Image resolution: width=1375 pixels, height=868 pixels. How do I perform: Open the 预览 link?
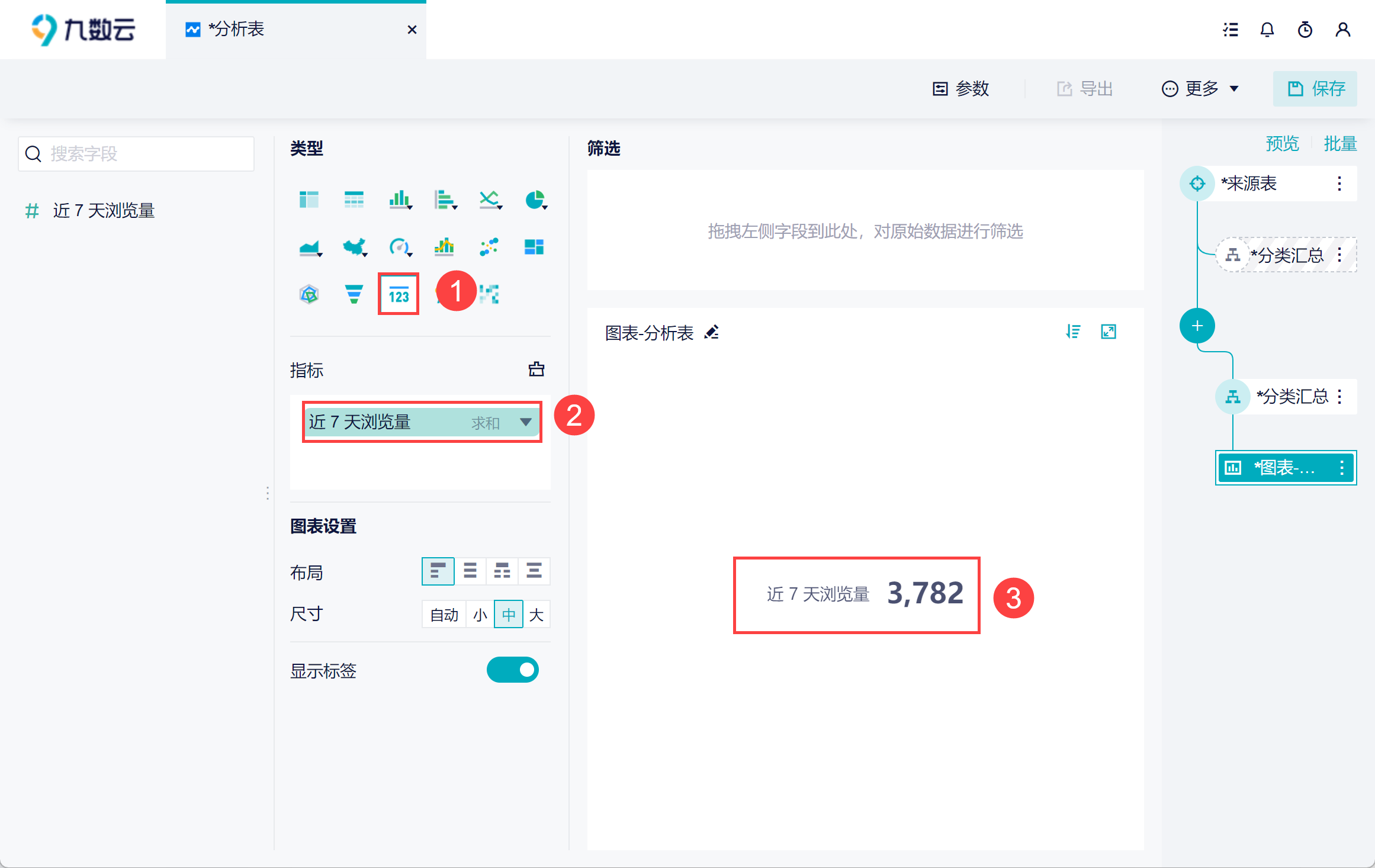point(1282,144)
